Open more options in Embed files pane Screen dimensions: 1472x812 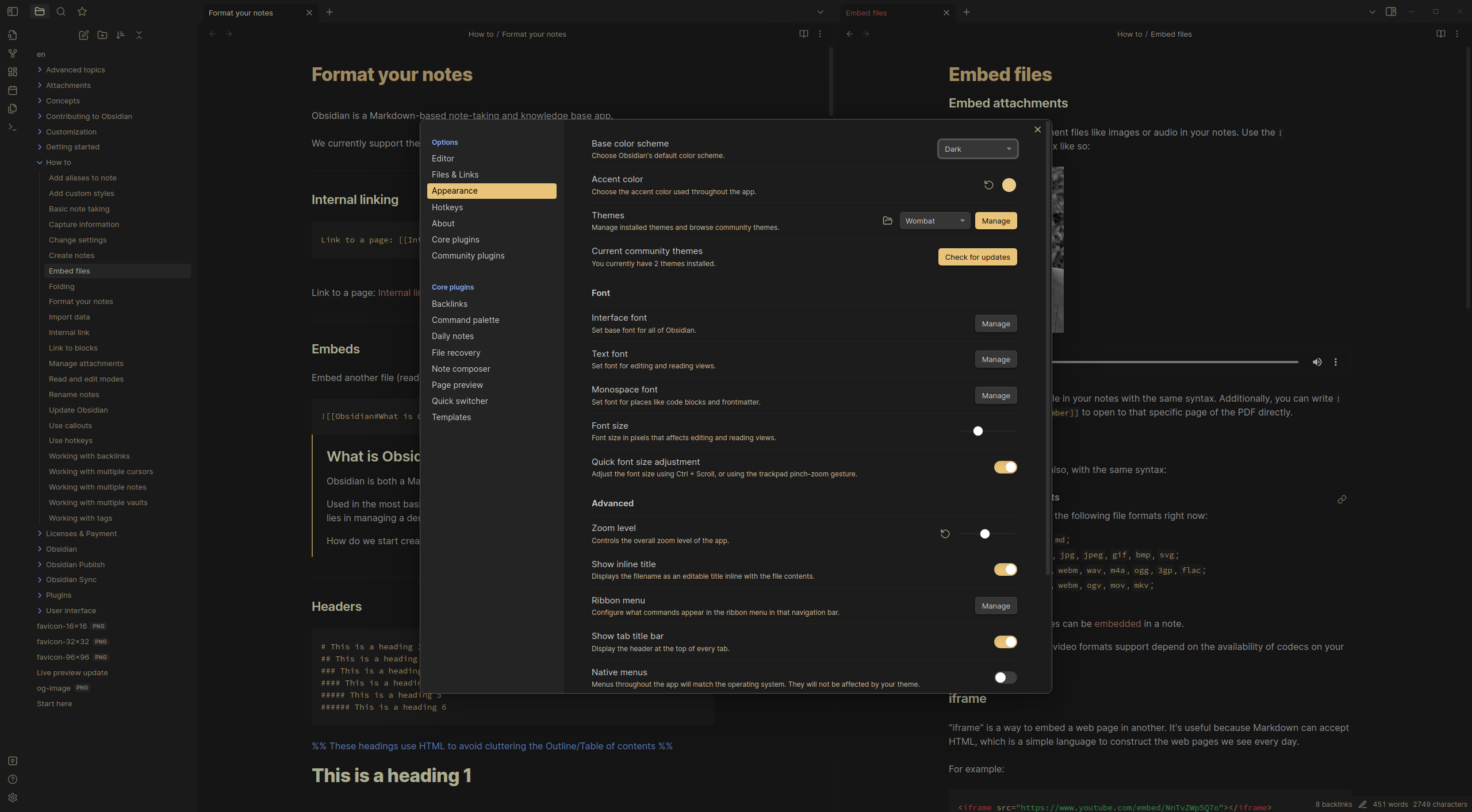1457,34
